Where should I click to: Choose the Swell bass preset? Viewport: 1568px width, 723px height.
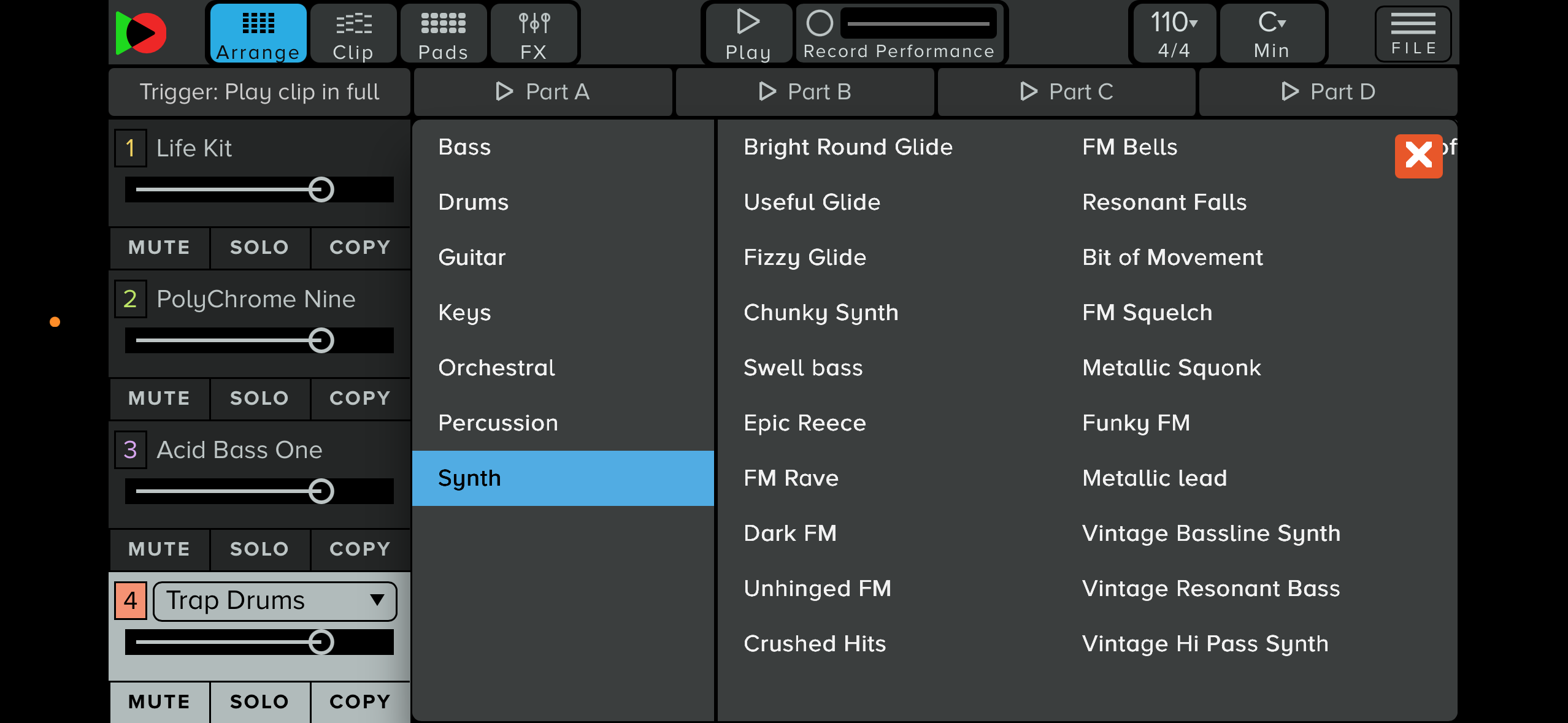pos(803,368)
